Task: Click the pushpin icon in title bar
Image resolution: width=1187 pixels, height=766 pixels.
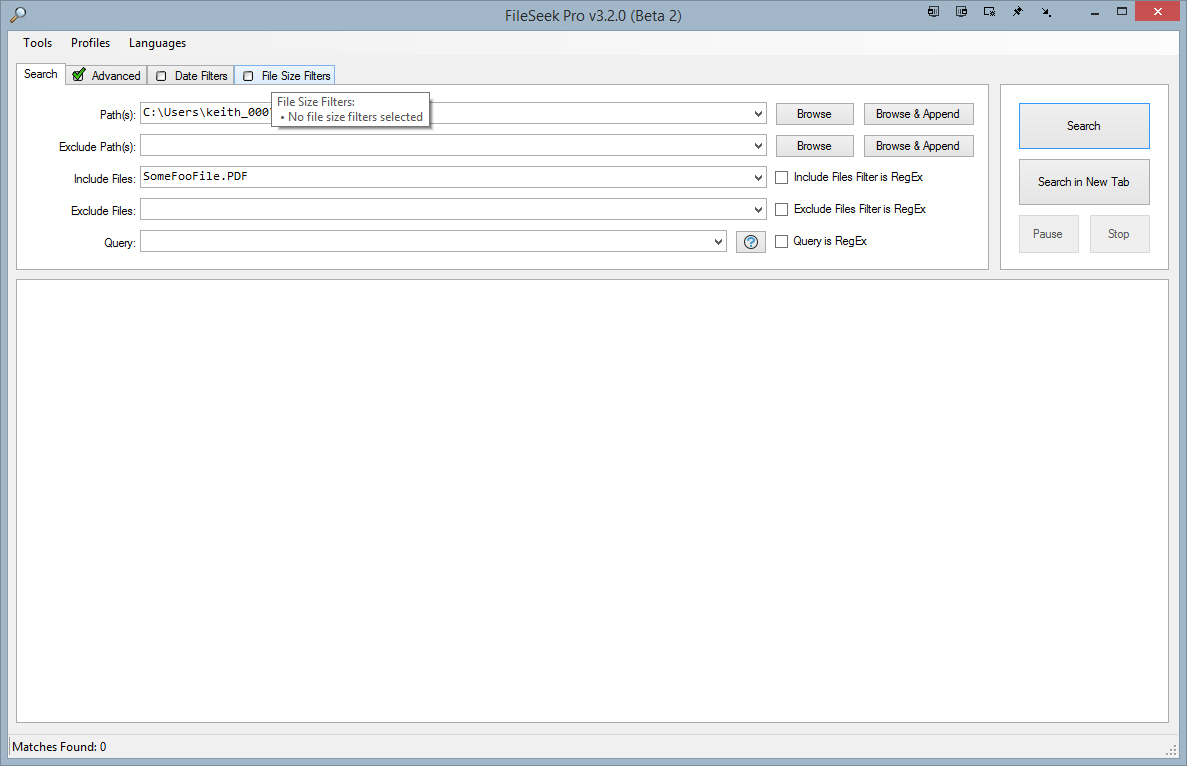Action: pos(1017,12)
